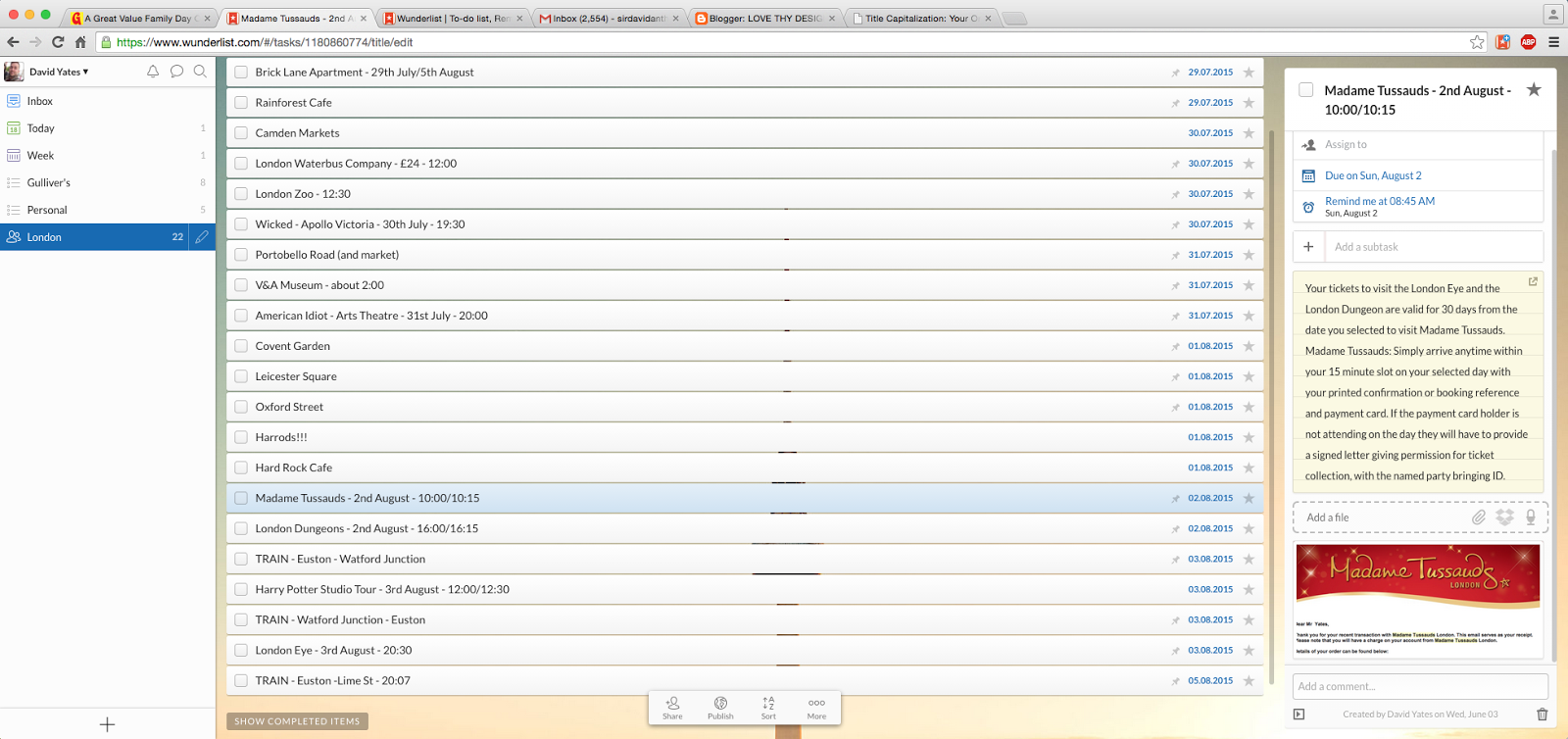Select London Eye - 3rd August task
Image resolution: width=1568 pixels, height=739 pixels.
(x=745, y=650)
